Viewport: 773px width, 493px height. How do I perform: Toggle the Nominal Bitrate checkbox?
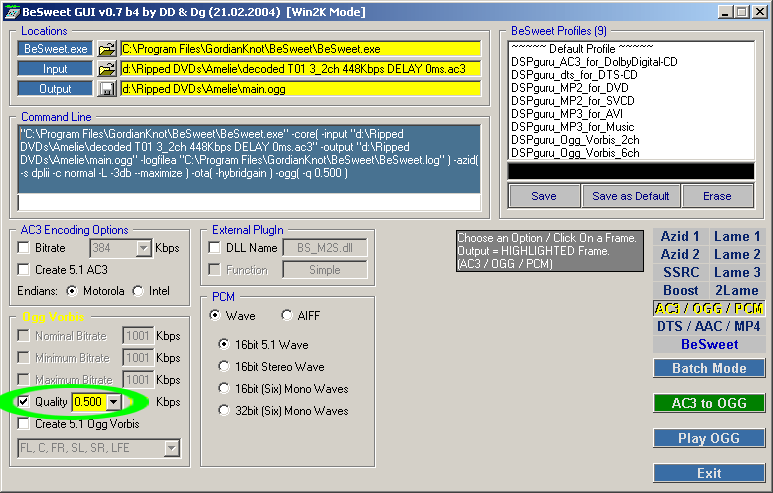pos(23,336)
